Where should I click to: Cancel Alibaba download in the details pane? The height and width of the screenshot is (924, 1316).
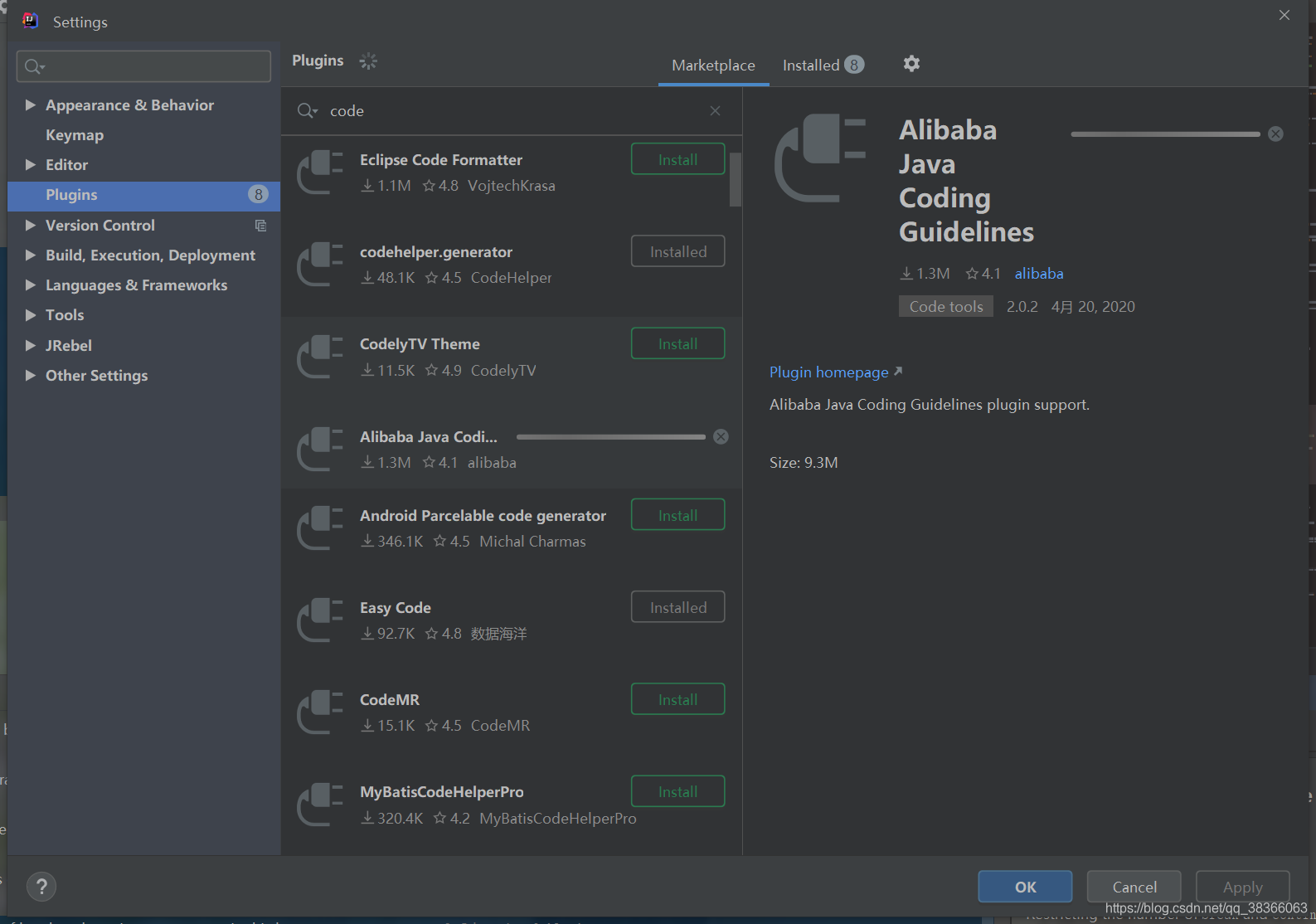tap(1275, 134)
